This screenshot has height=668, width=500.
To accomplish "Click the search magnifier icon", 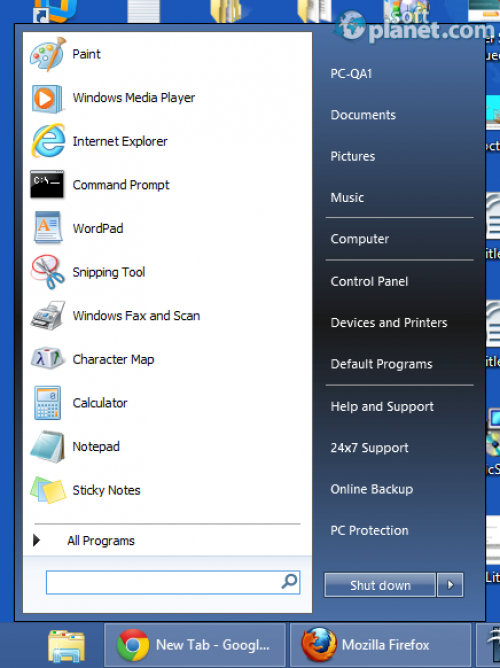I will [290, 581].
